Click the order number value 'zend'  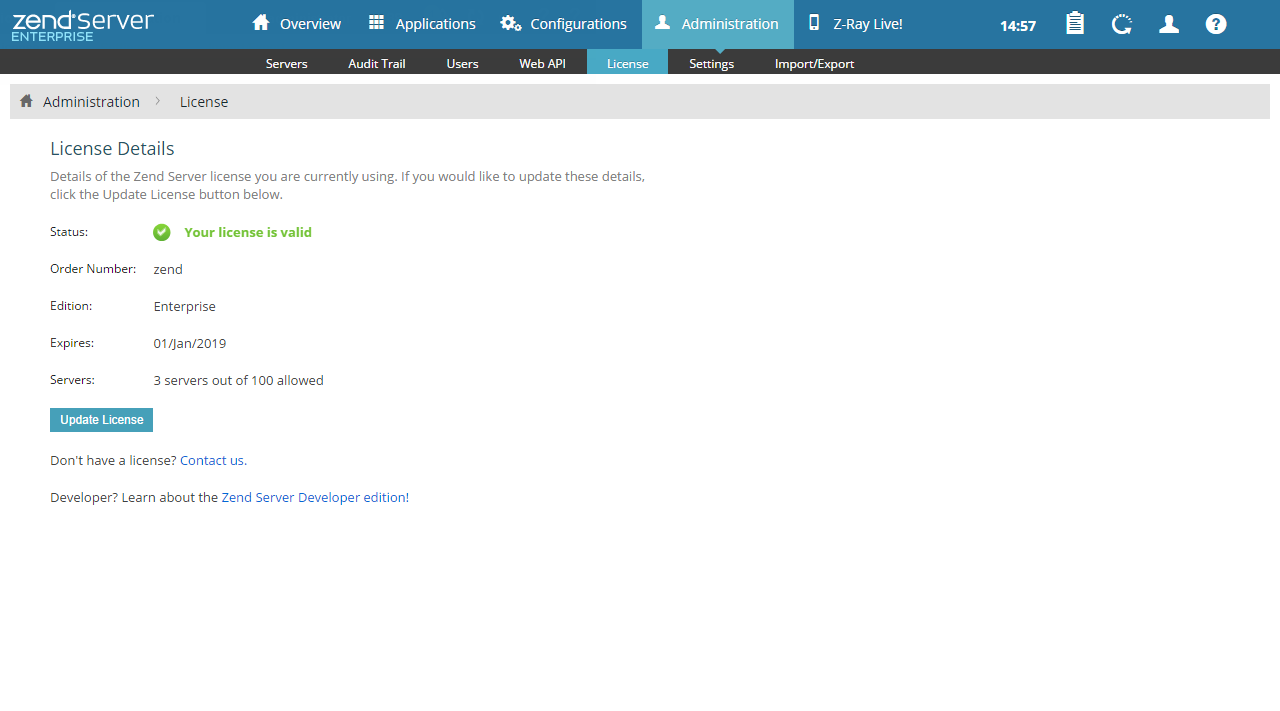(168, 269)
